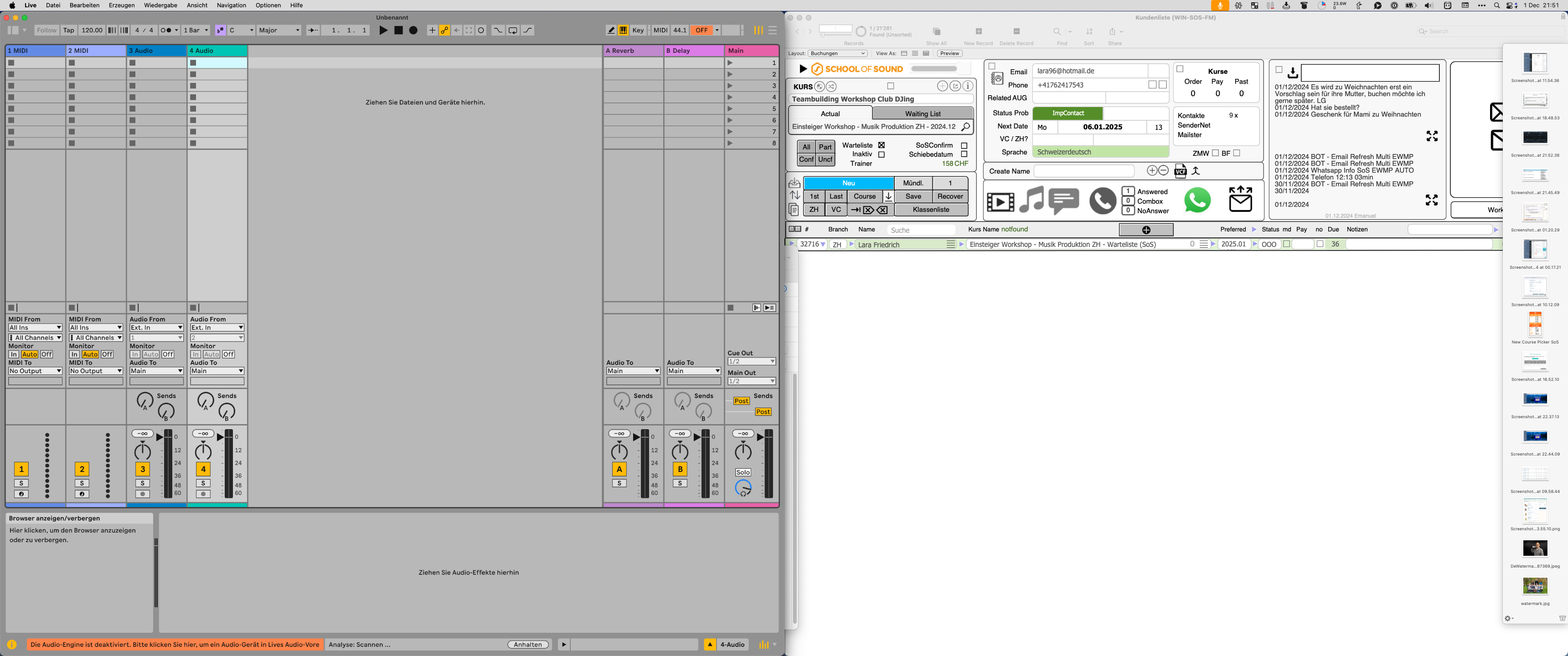Click the VCF card export icon
The image size is (1568, 656).
[1180, 171]
